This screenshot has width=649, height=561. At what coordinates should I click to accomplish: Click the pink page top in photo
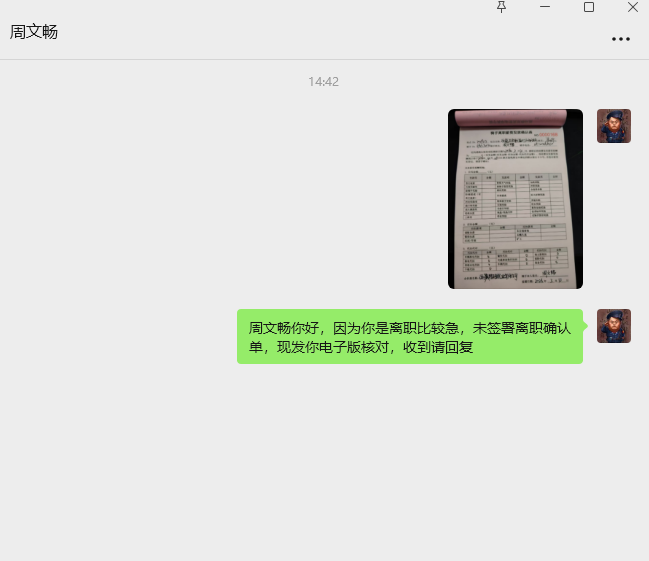(x=510, y=118)
